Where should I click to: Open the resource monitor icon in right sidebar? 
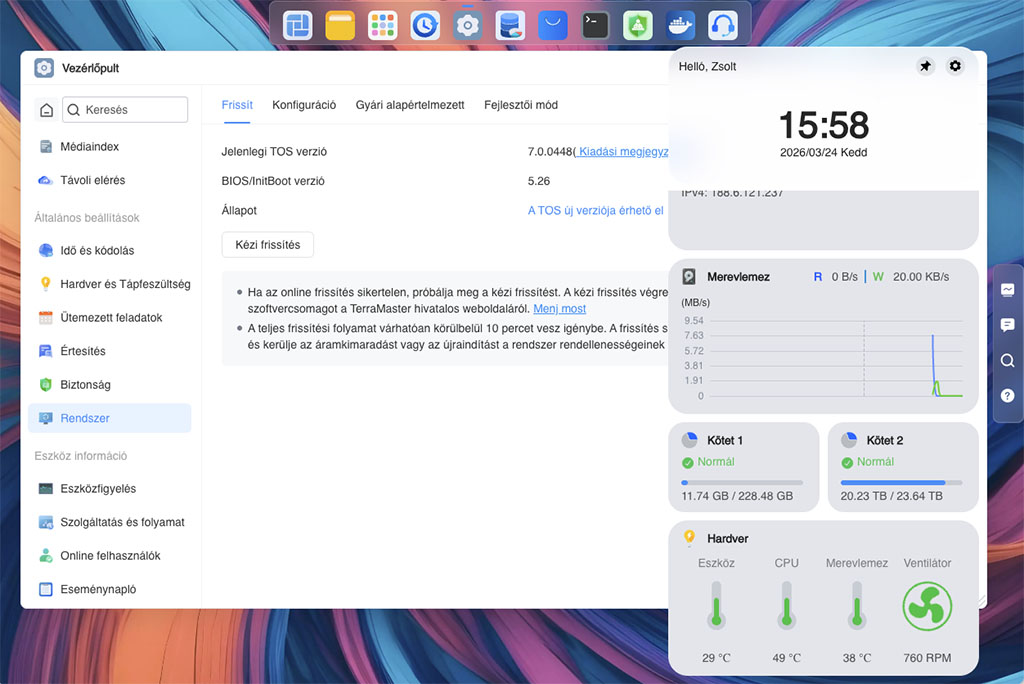1007,289
